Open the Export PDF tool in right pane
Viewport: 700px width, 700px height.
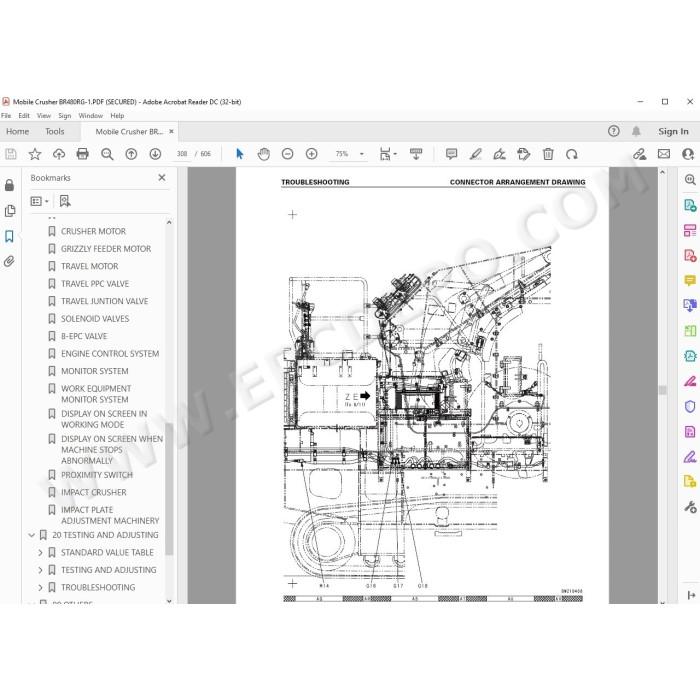(690, 205)
